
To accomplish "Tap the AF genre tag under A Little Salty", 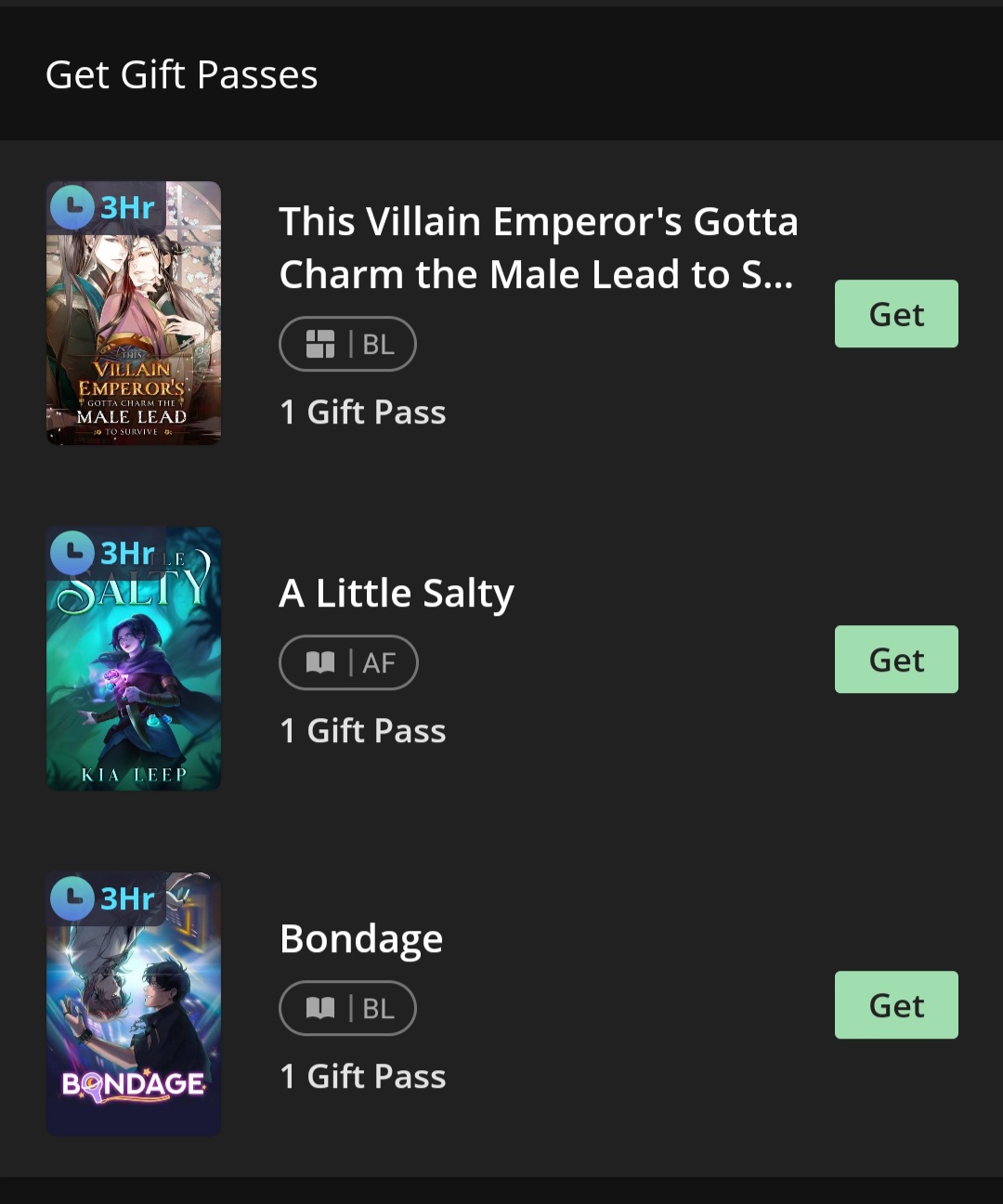I will (348, 662).
